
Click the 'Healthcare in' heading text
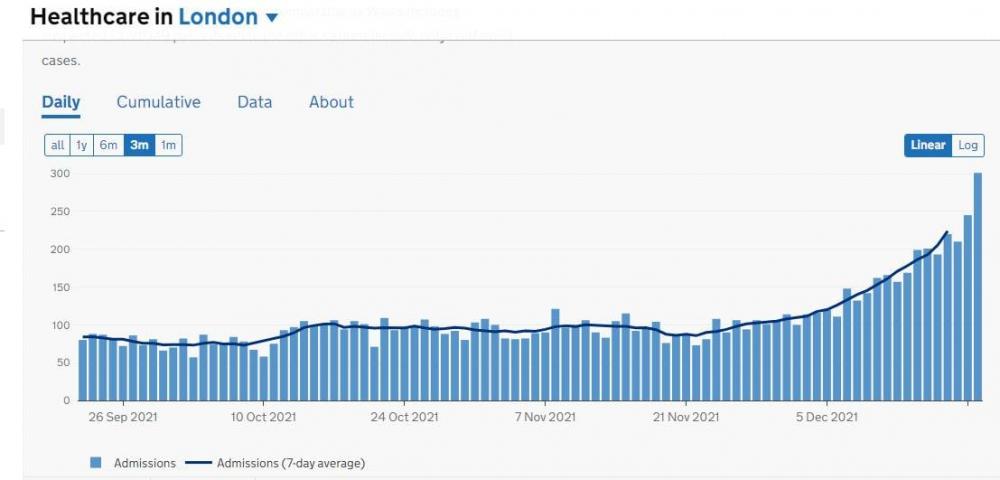(101, 16)
